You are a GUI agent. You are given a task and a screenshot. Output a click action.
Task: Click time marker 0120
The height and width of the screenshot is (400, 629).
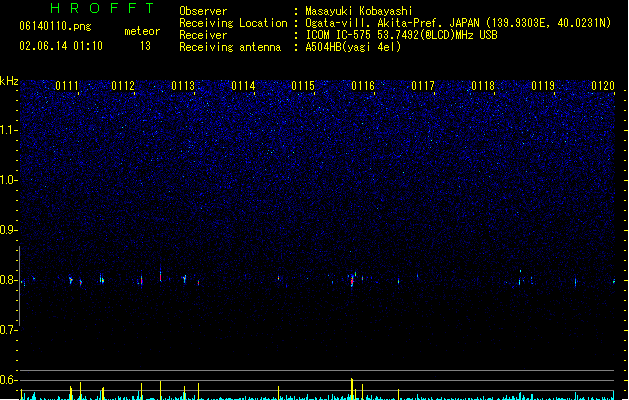(x=603, y=86)
